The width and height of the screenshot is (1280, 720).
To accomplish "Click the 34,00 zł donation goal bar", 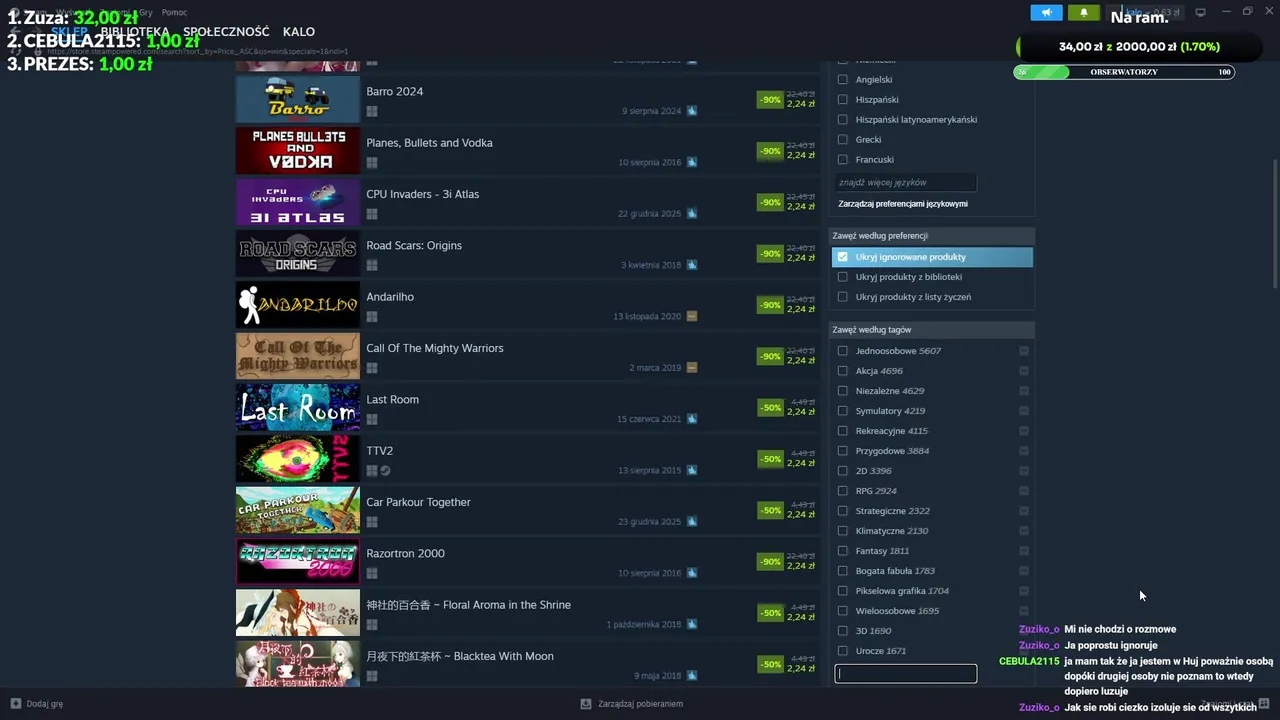I will [x=1139, y=47].
